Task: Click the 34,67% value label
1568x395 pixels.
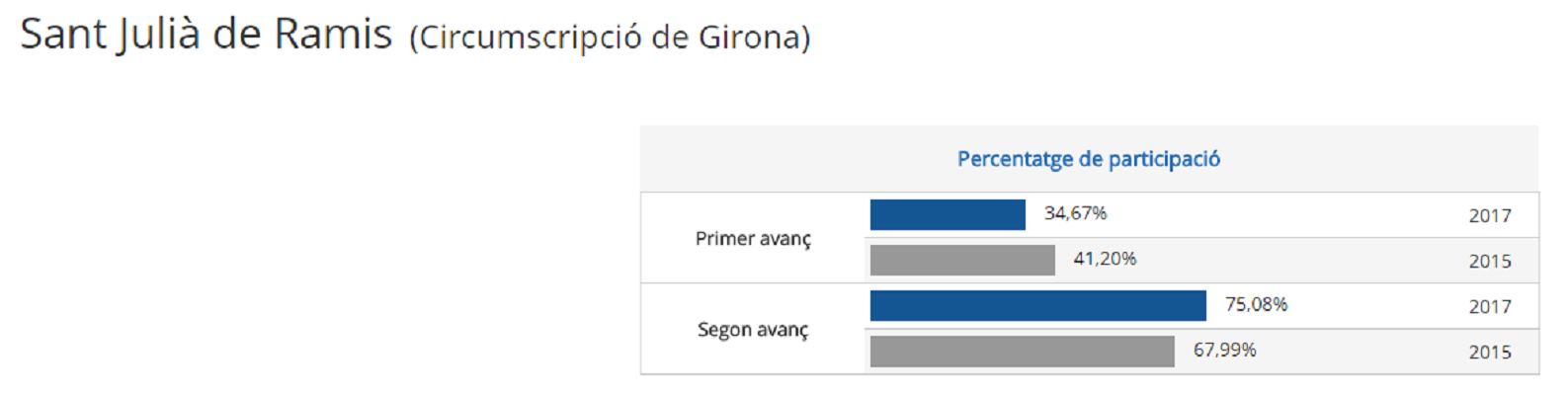Action: click(x=1075, y=213)
